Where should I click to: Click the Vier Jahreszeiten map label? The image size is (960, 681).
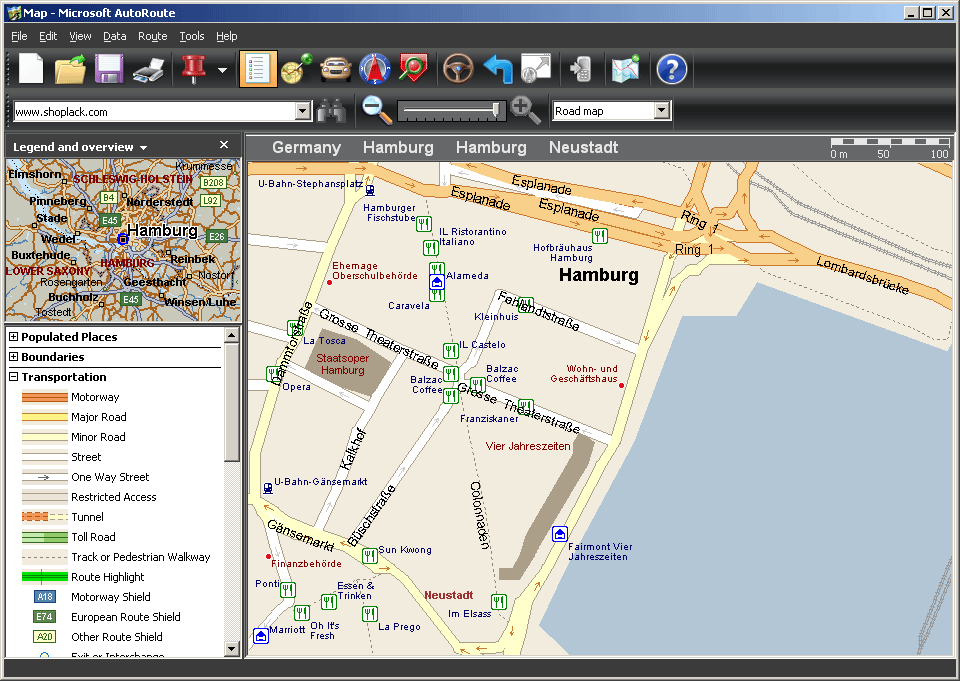tap(528, 446)
